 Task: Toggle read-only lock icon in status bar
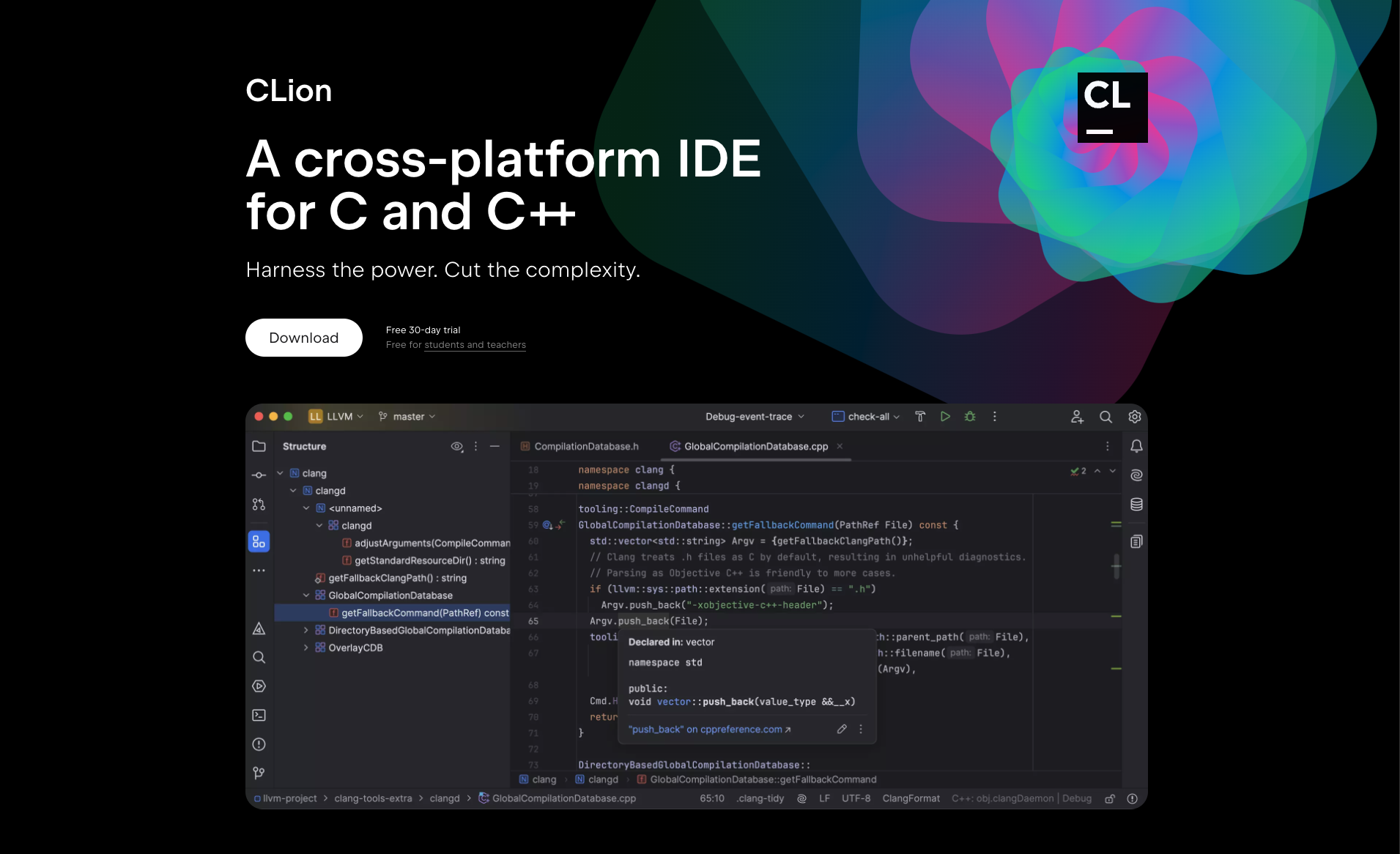point(1110,799)
